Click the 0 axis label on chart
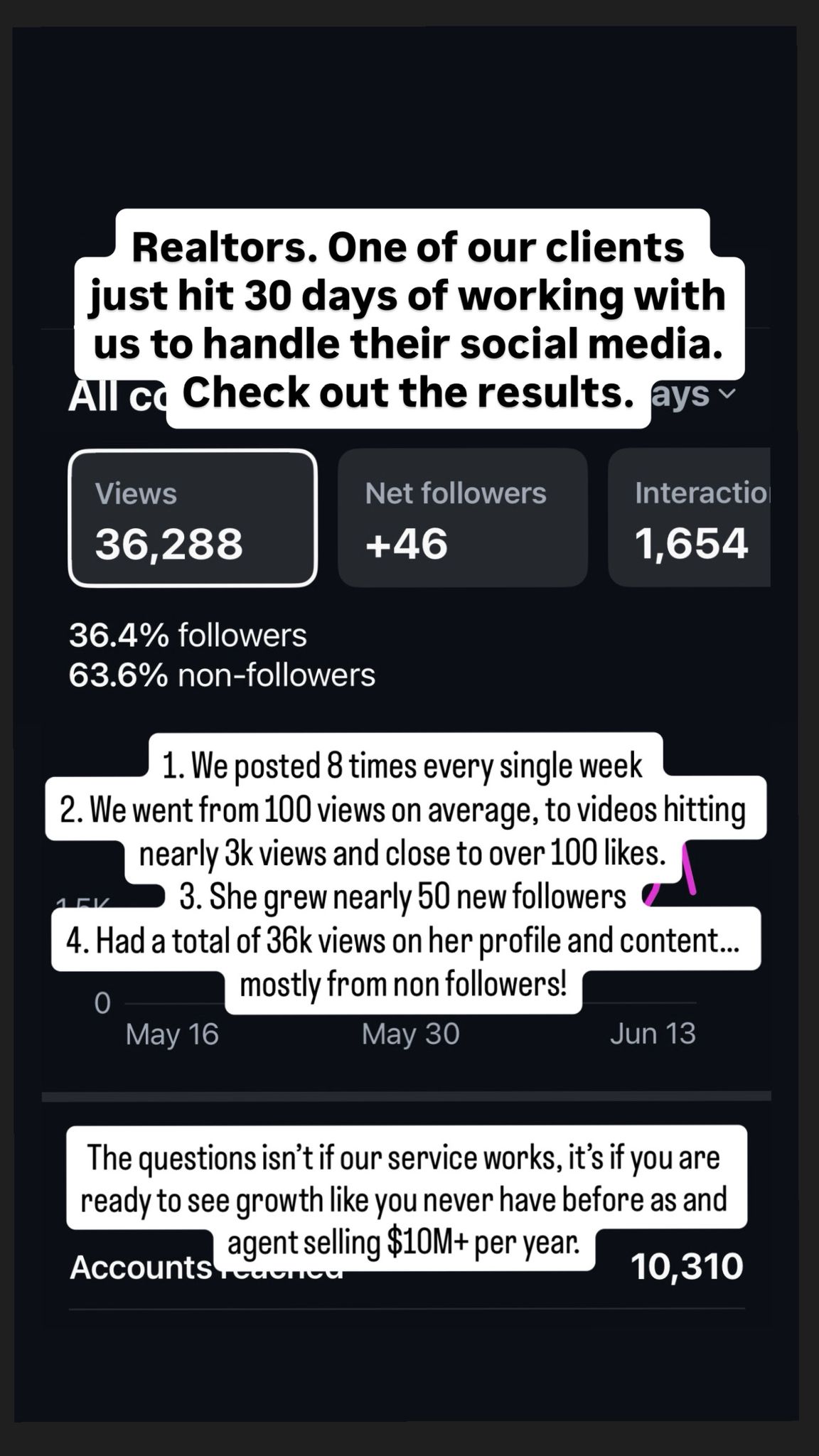819x1456 pixels. pos(102,1003)
